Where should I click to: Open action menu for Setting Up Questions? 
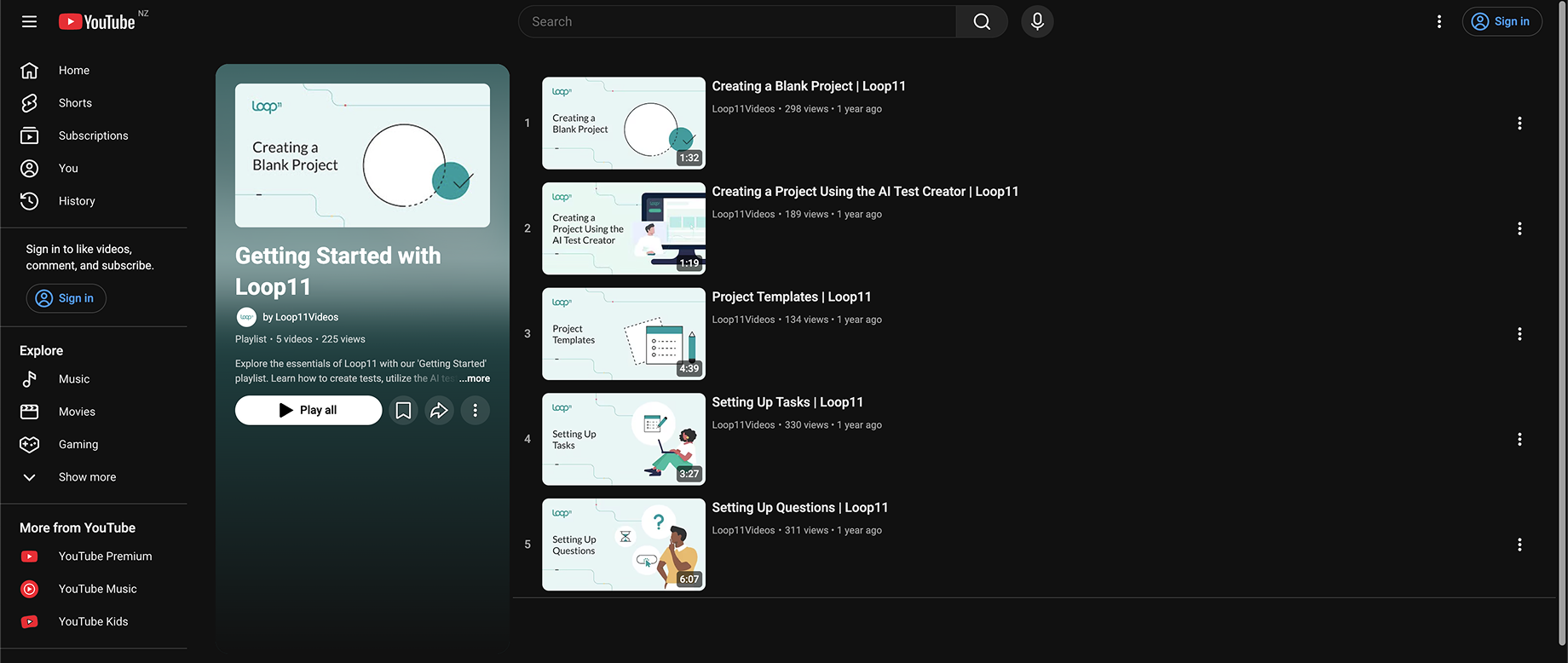tap(1519, 545)
